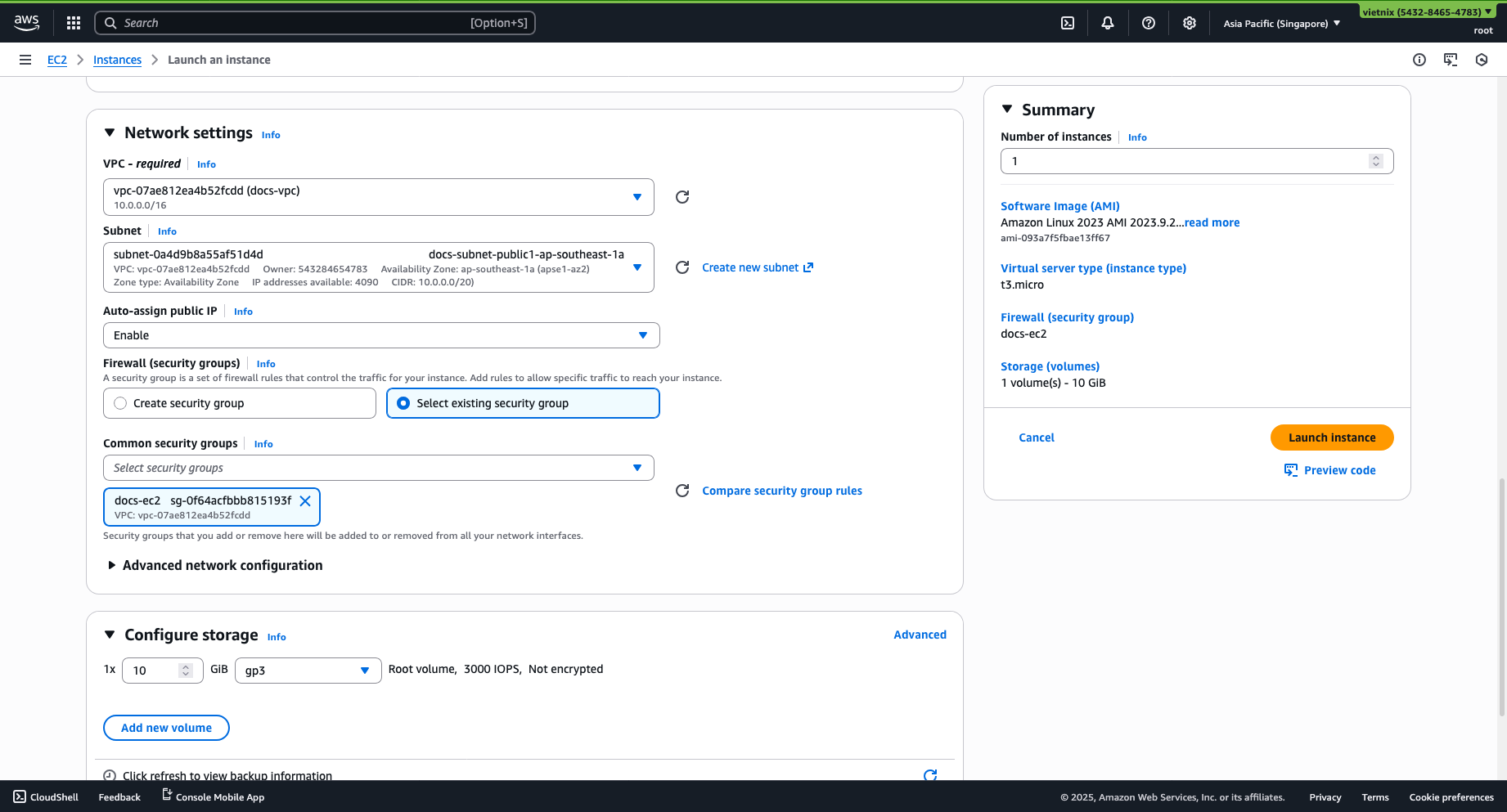The width and height of the screenshot is (1507, 812).
Task: Open the settings gear in top bar
Action: [1189, 22]
